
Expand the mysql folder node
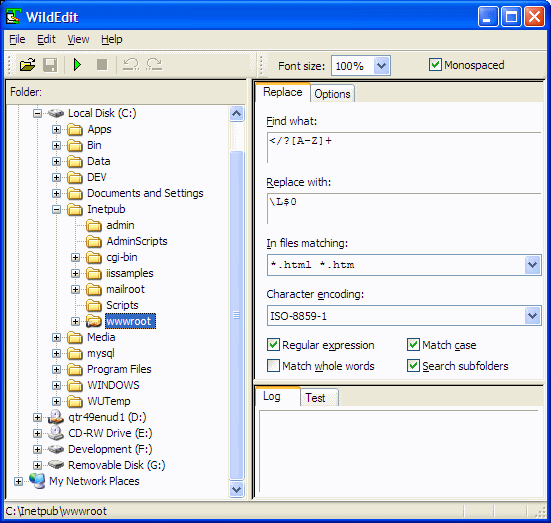point(56,353)
